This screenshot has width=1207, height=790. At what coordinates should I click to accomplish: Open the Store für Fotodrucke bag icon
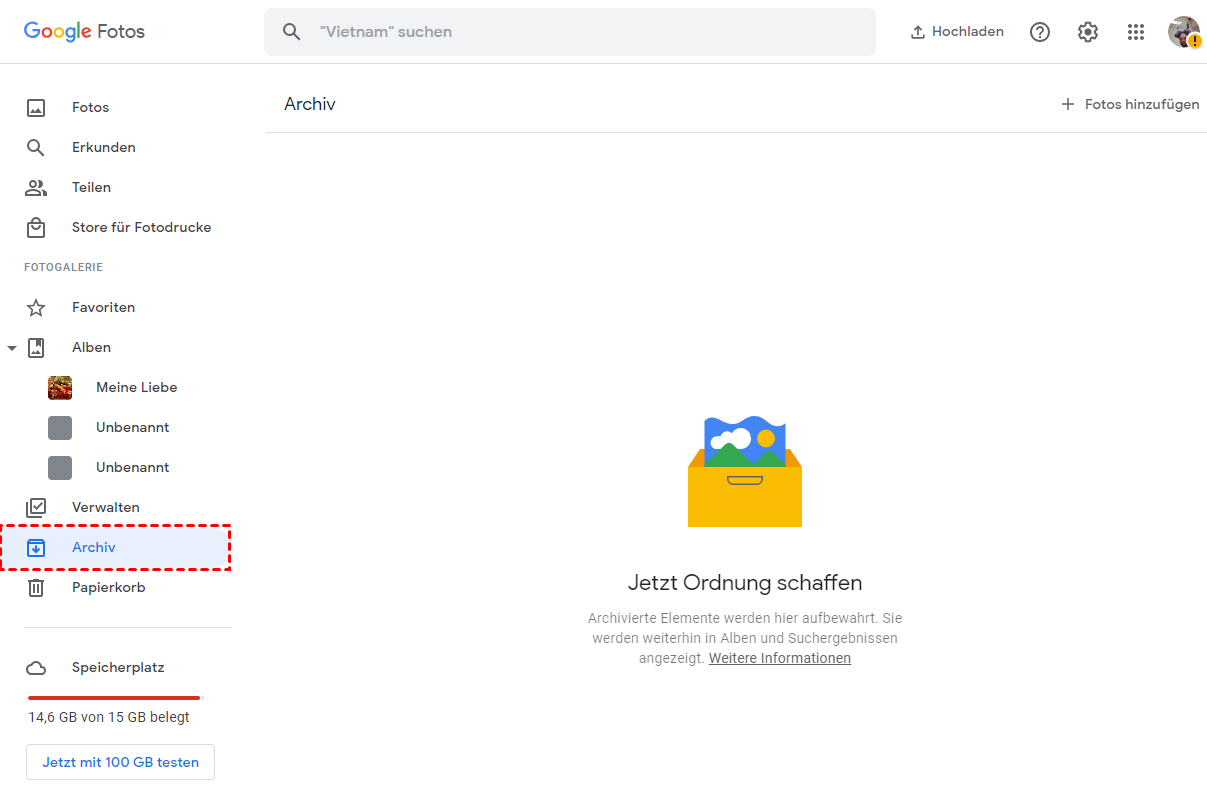tap(36, 228)
